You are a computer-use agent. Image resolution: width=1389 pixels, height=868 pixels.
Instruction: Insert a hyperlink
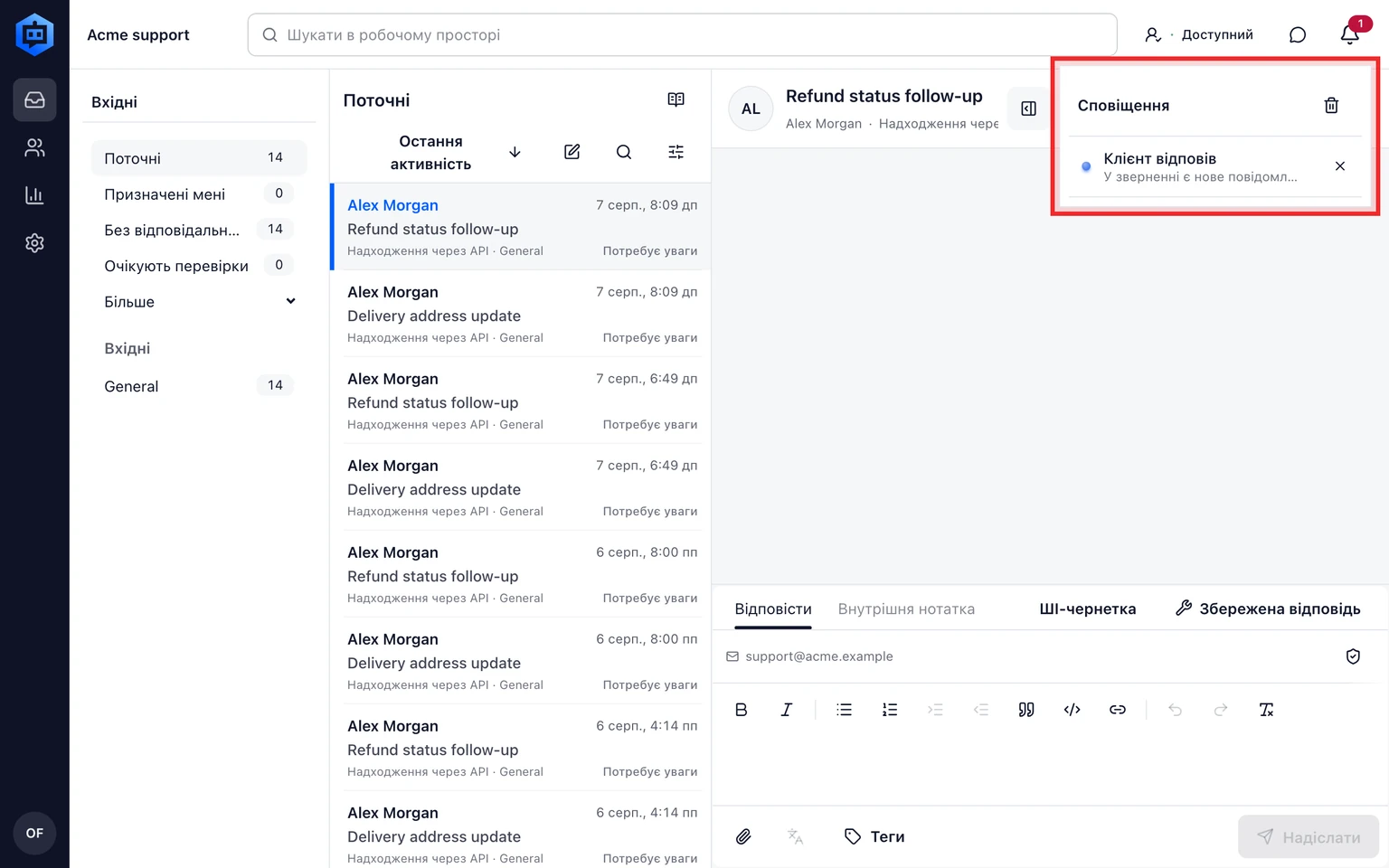click(1118, 710)
